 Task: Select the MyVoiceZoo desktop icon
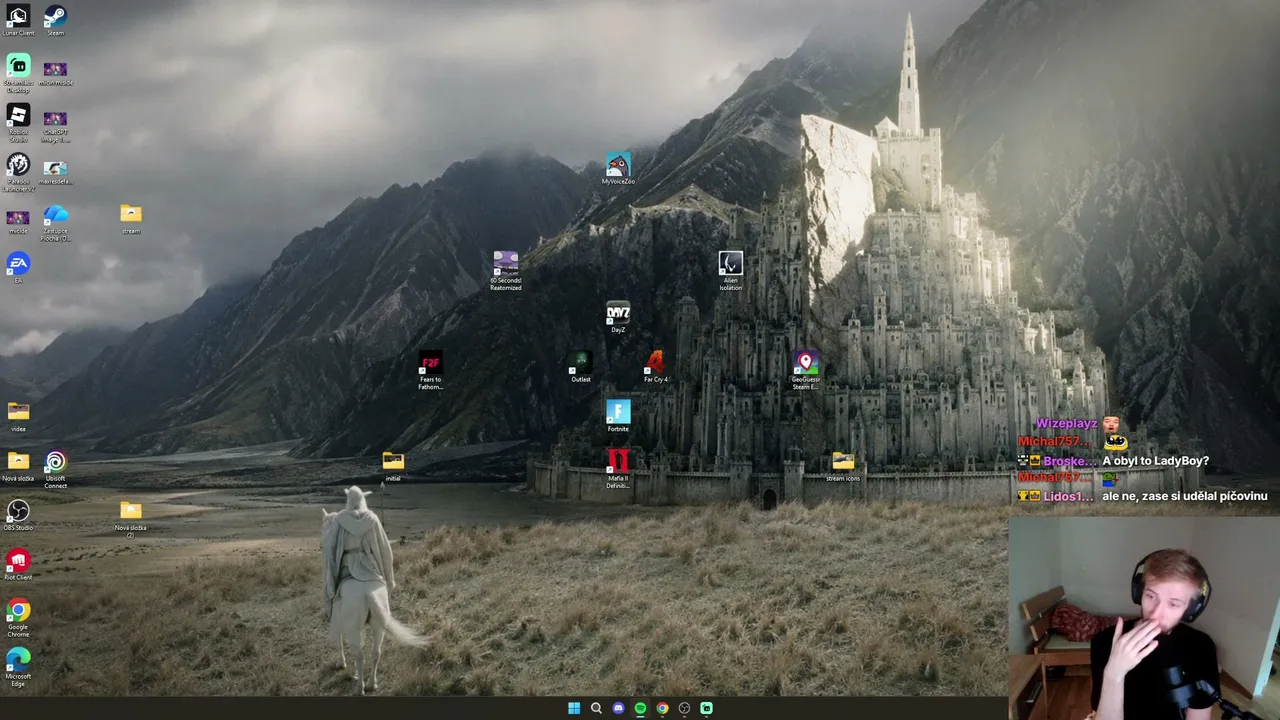(618, 169)
